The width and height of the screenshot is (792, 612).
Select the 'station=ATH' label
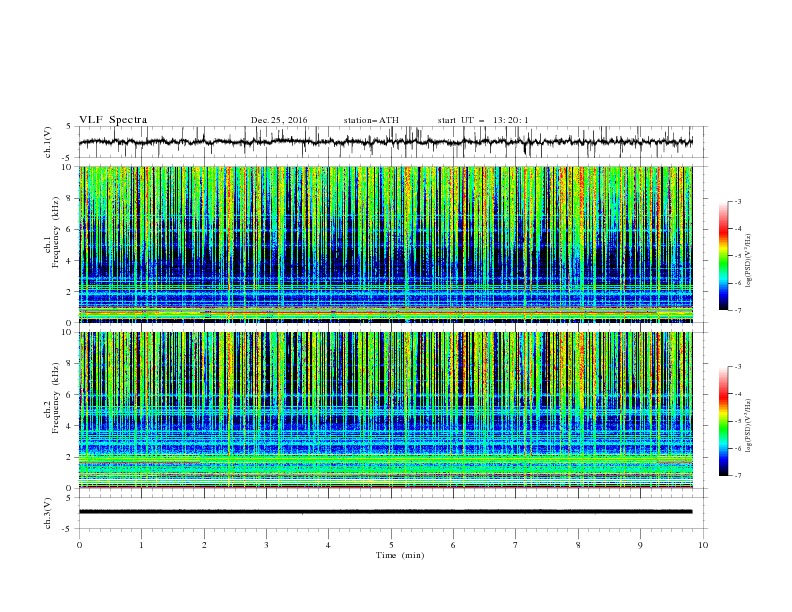pyautogui.click(x=371, y=120)
